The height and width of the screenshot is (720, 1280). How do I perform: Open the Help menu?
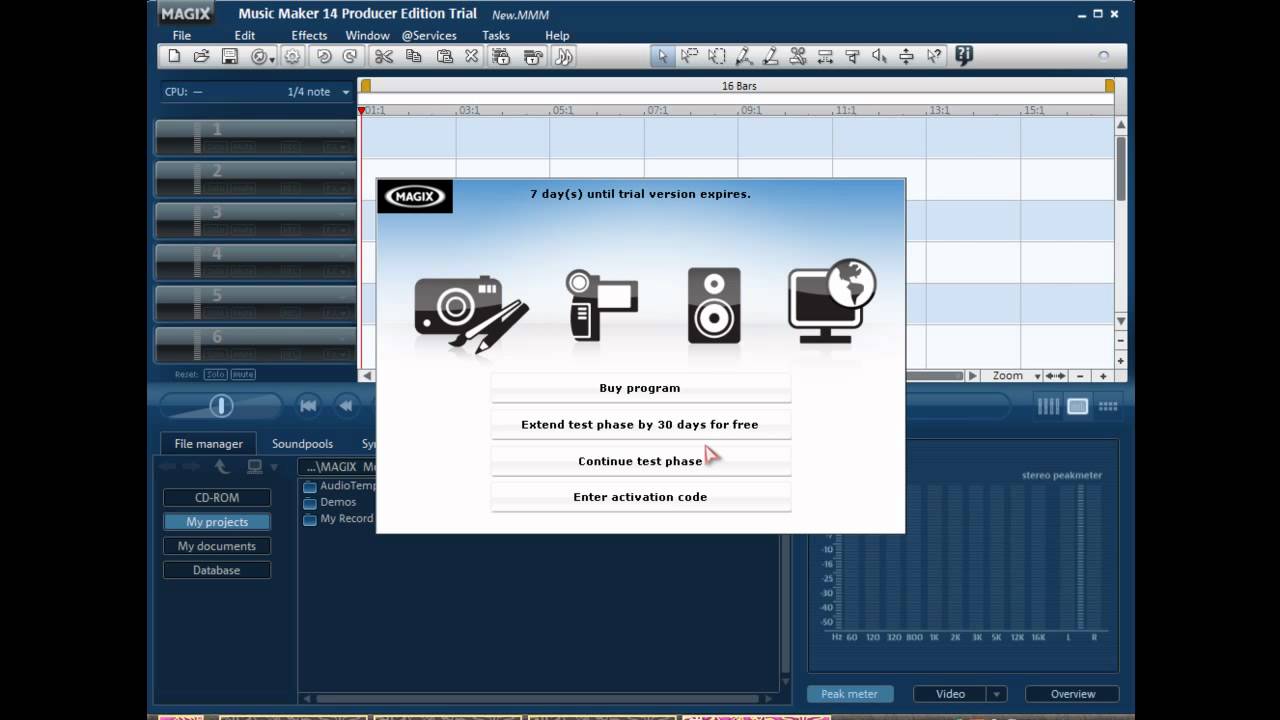(557, 35)
